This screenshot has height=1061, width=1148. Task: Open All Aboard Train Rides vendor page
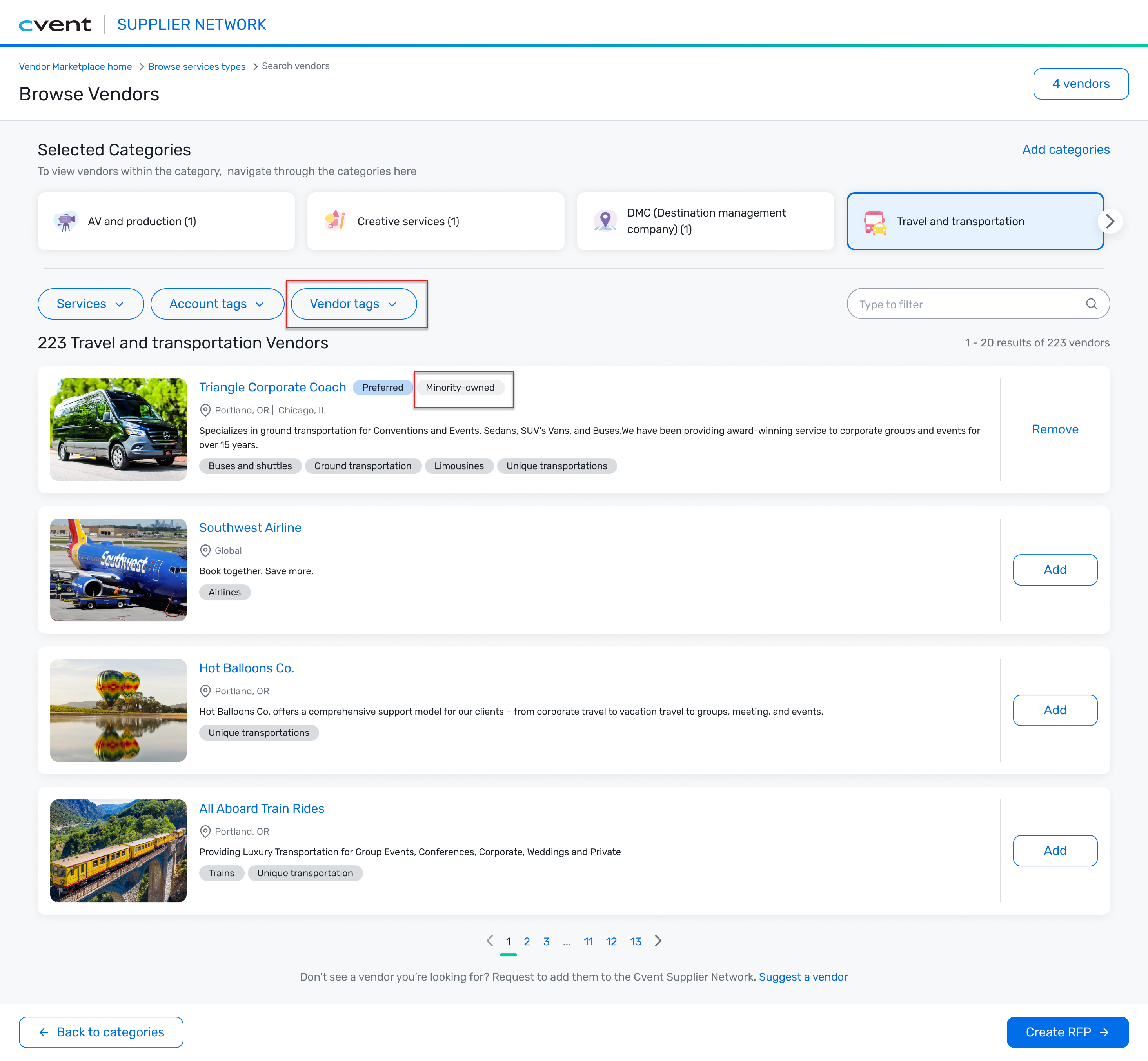pyautogui.click(x=262, y=808)
